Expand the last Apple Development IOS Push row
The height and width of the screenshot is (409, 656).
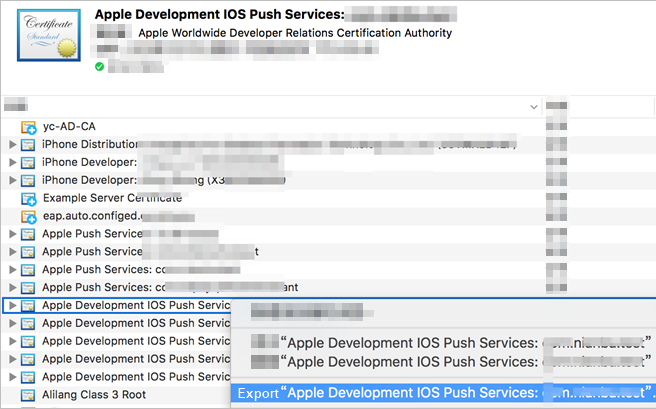coord(13,377)
